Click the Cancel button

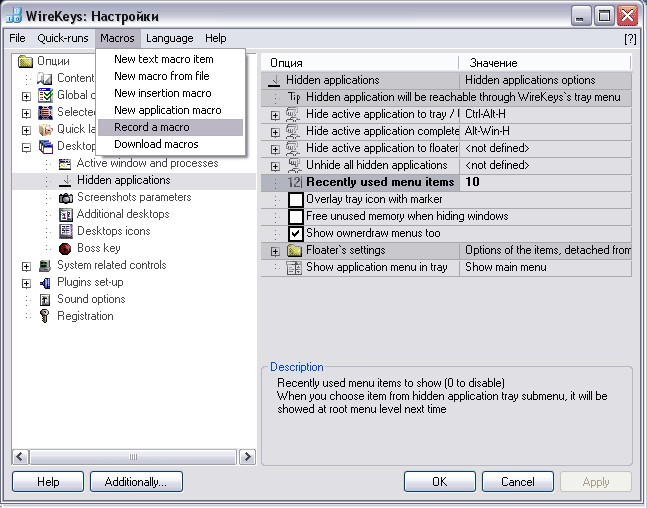tap(518, 482)
